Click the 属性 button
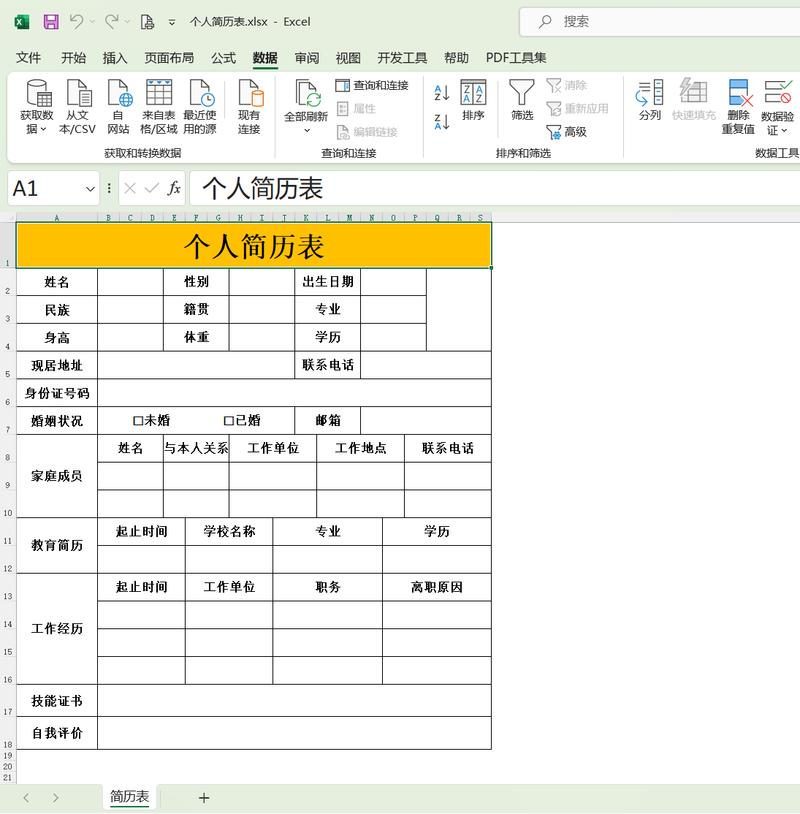The width and height of the screenshot is (800, 814). point(356,108)
